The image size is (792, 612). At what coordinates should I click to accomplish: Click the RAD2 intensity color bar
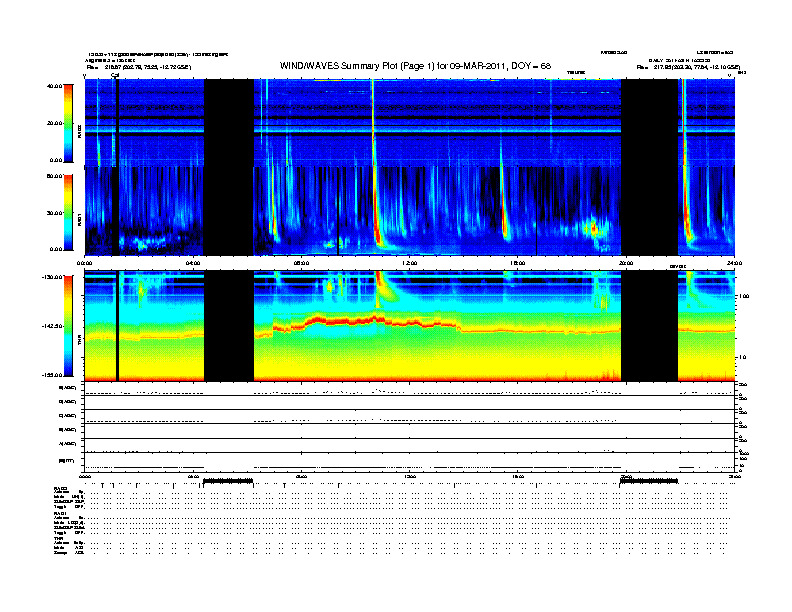point(68,123)
